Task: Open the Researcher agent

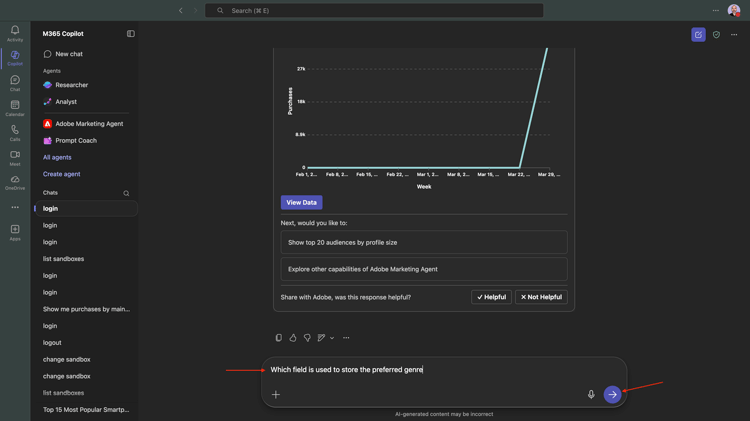Action: point(72,85)
